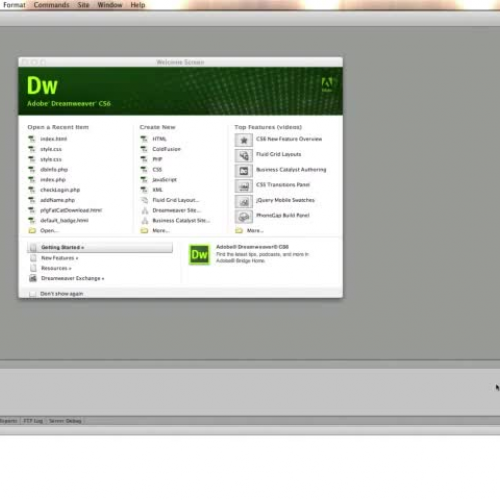Open the Commands menu
Viewport: 500px width, 500px height.
(x=51, y=5)
